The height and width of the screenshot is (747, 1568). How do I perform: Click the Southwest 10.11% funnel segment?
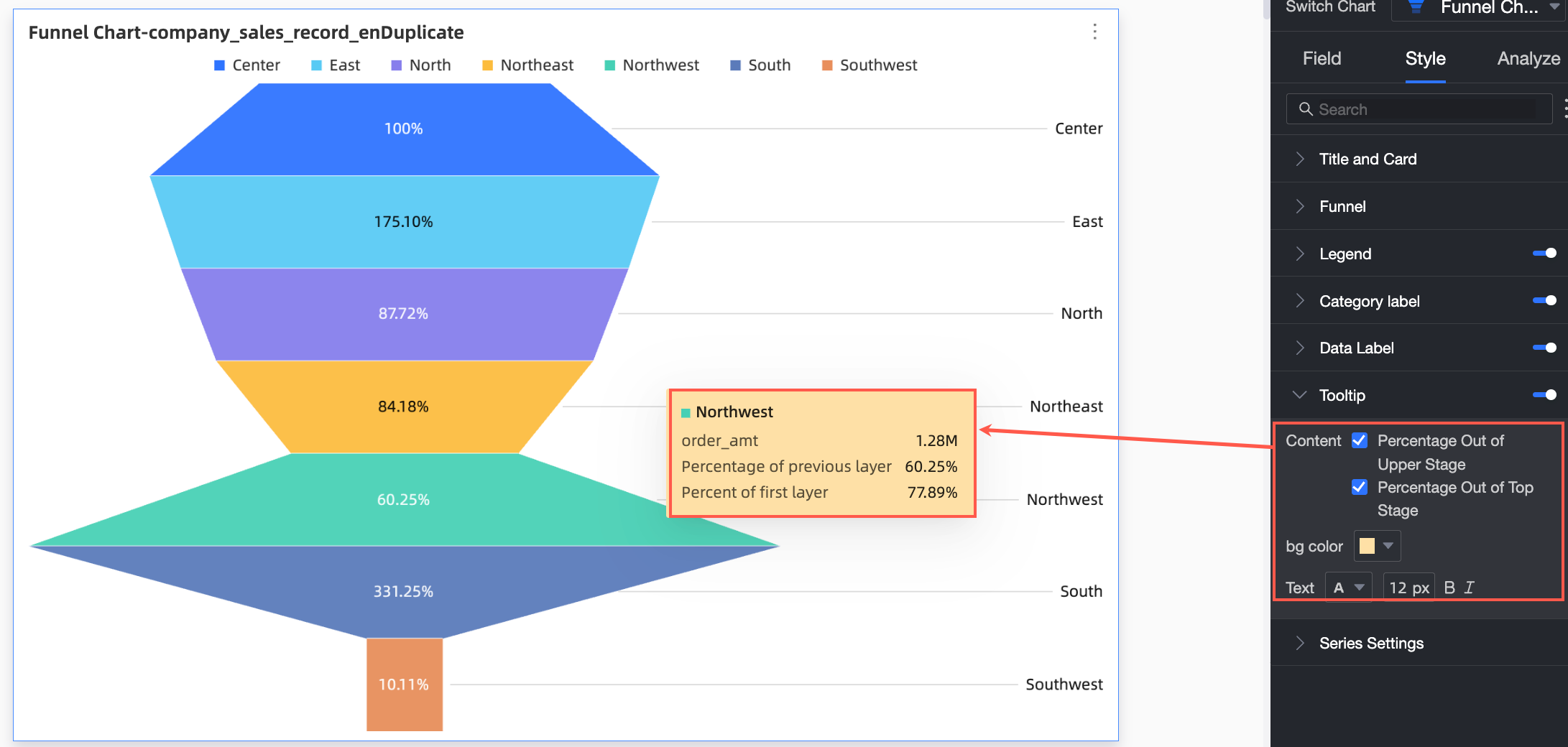(x=404, y=685)
